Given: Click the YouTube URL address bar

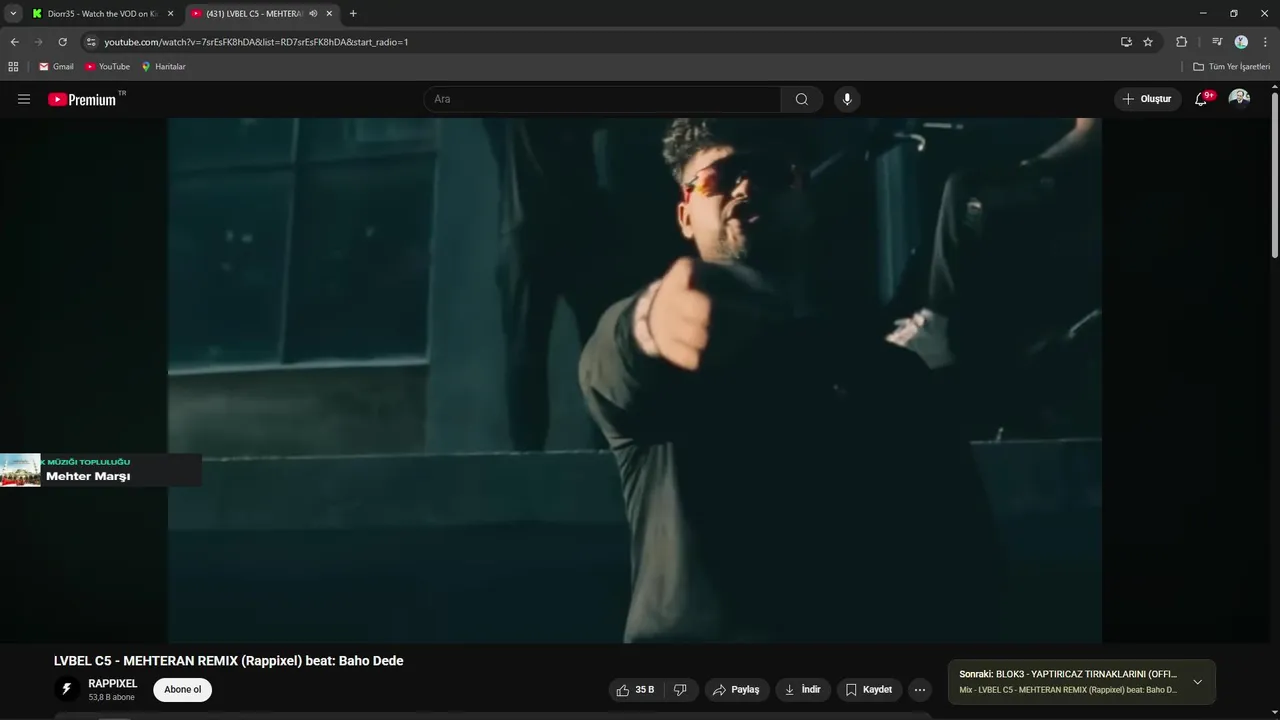Looking at the screenshot, I should (600, 42).
